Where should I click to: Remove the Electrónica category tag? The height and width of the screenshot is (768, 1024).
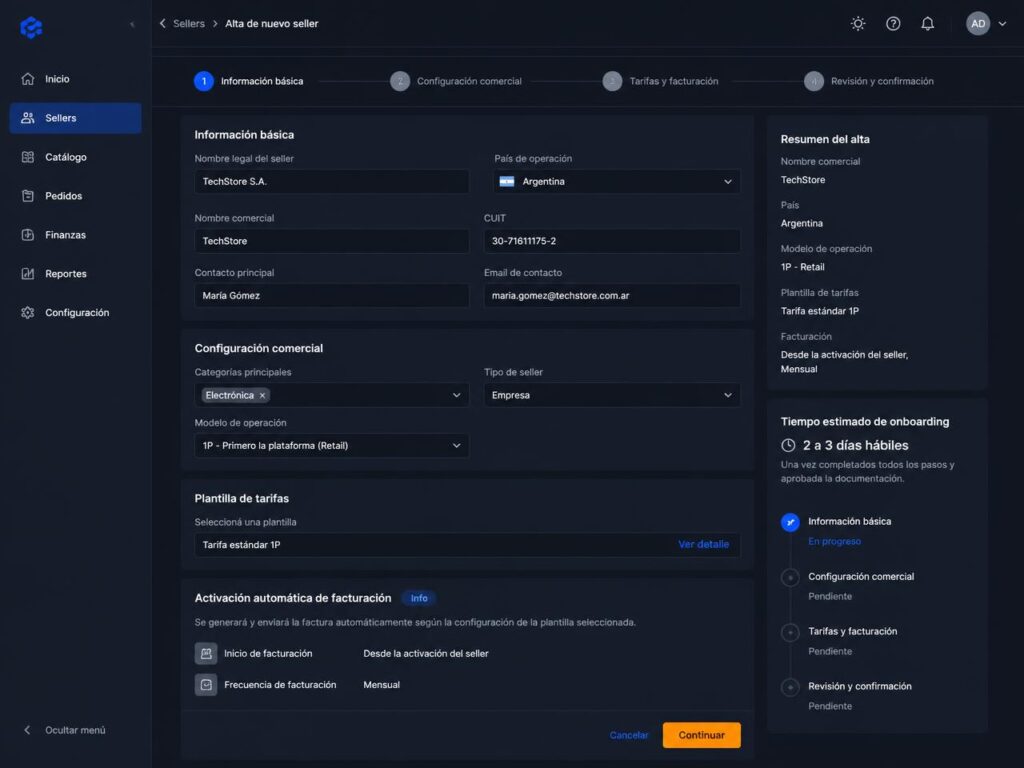pos(263,395)
